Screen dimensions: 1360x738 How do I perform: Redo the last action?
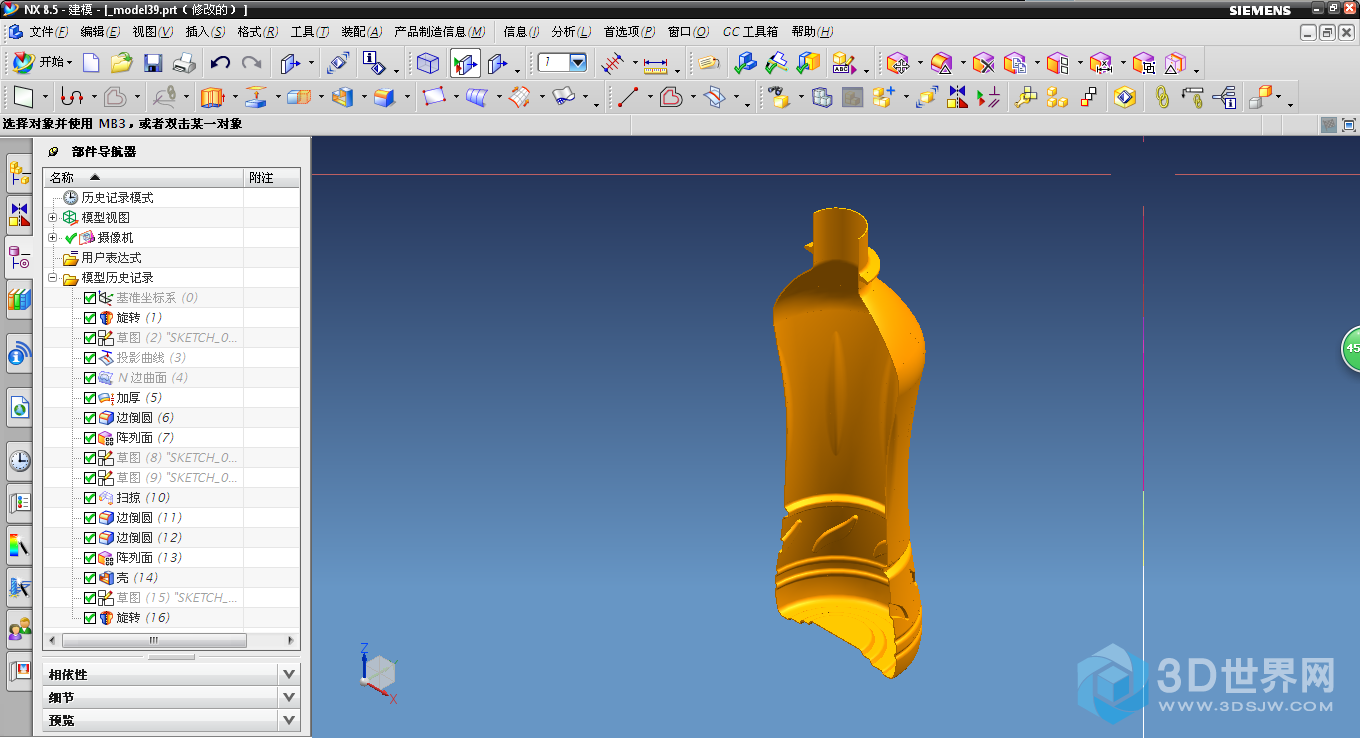(x=252, y=63)
